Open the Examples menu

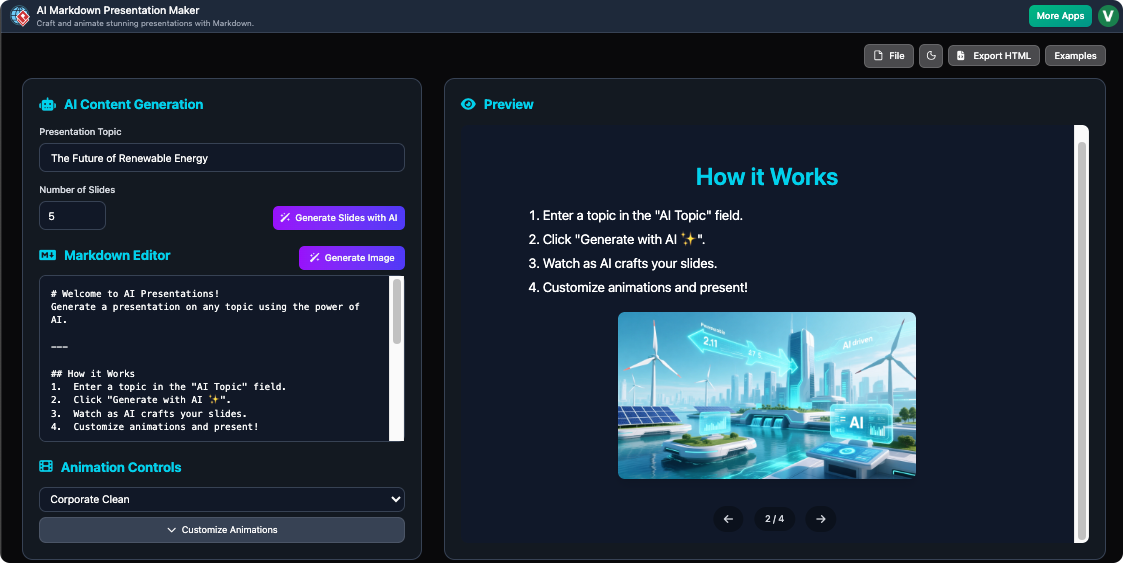click(1075, 56)
